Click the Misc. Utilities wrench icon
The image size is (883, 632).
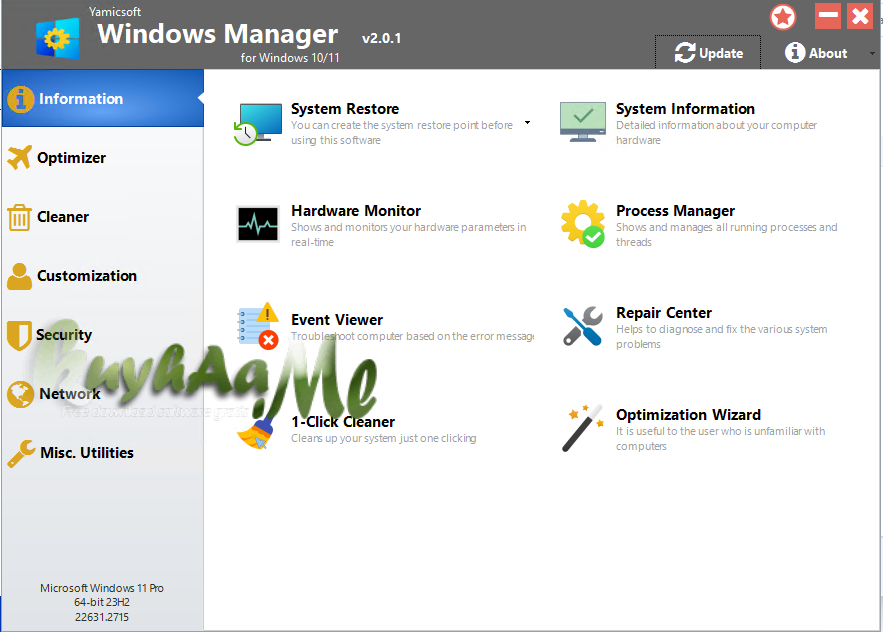[x=21, y=453]
